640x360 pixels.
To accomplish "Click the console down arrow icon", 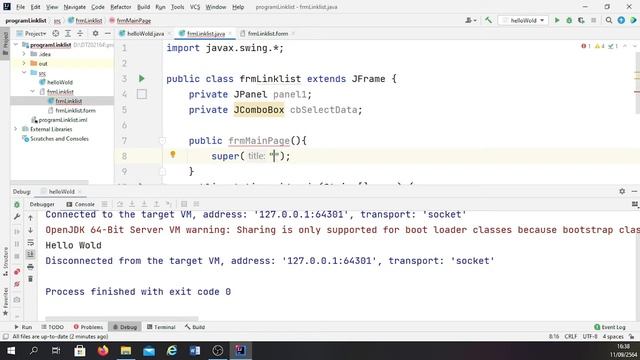I will (x=30, y=230).
